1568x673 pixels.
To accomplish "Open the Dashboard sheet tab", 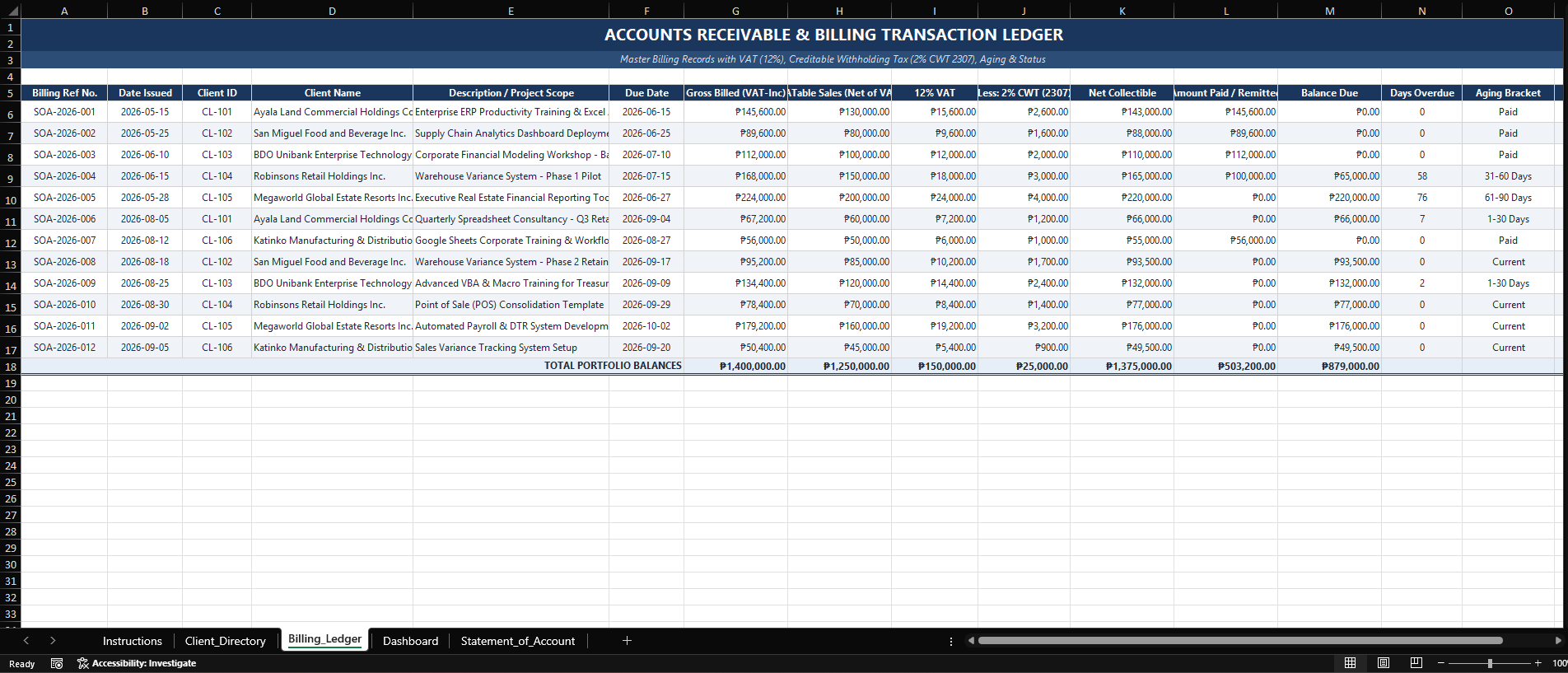I will point(410,641).
